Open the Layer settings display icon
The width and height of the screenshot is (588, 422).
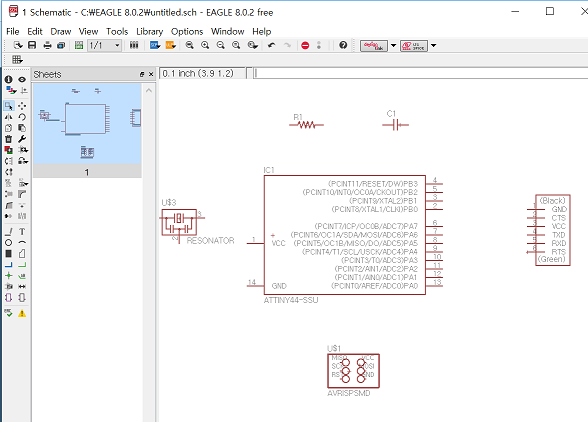[x=10, y=90]
